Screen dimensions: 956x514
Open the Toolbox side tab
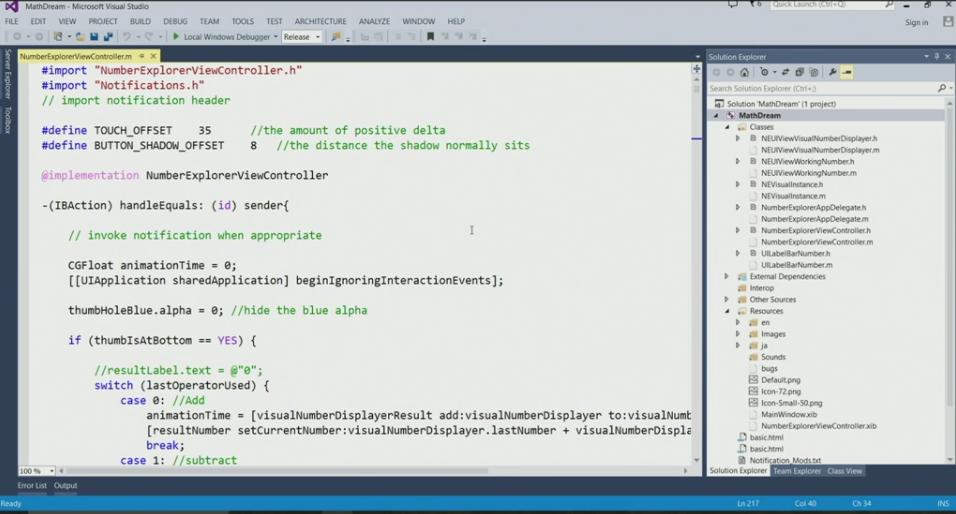coord(8,120)
